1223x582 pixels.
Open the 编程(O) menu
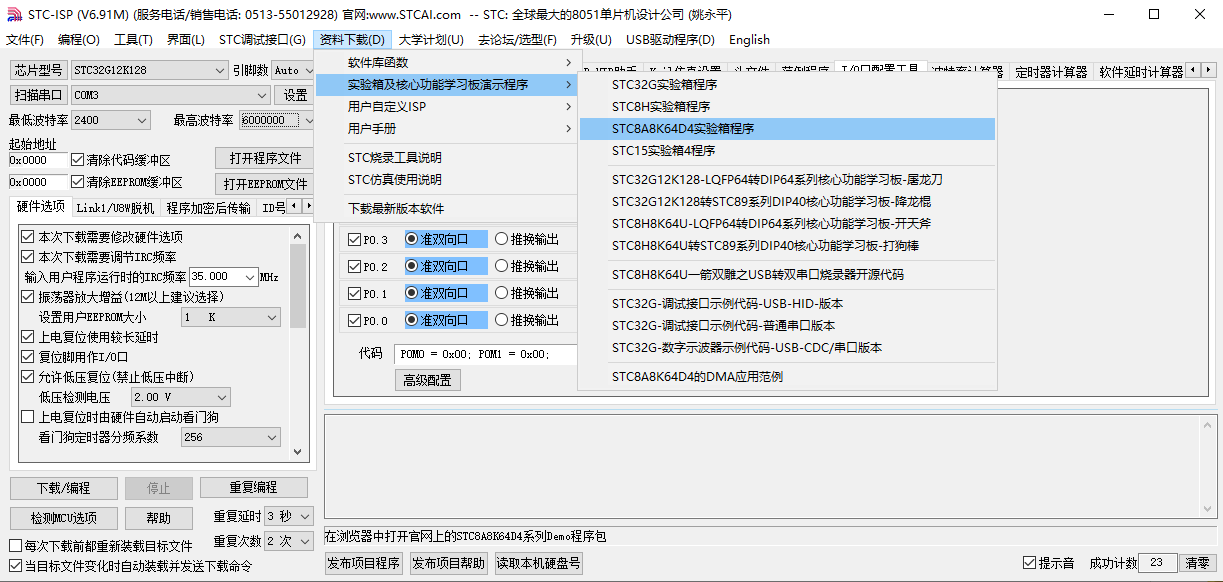click(x=79, y=40)
